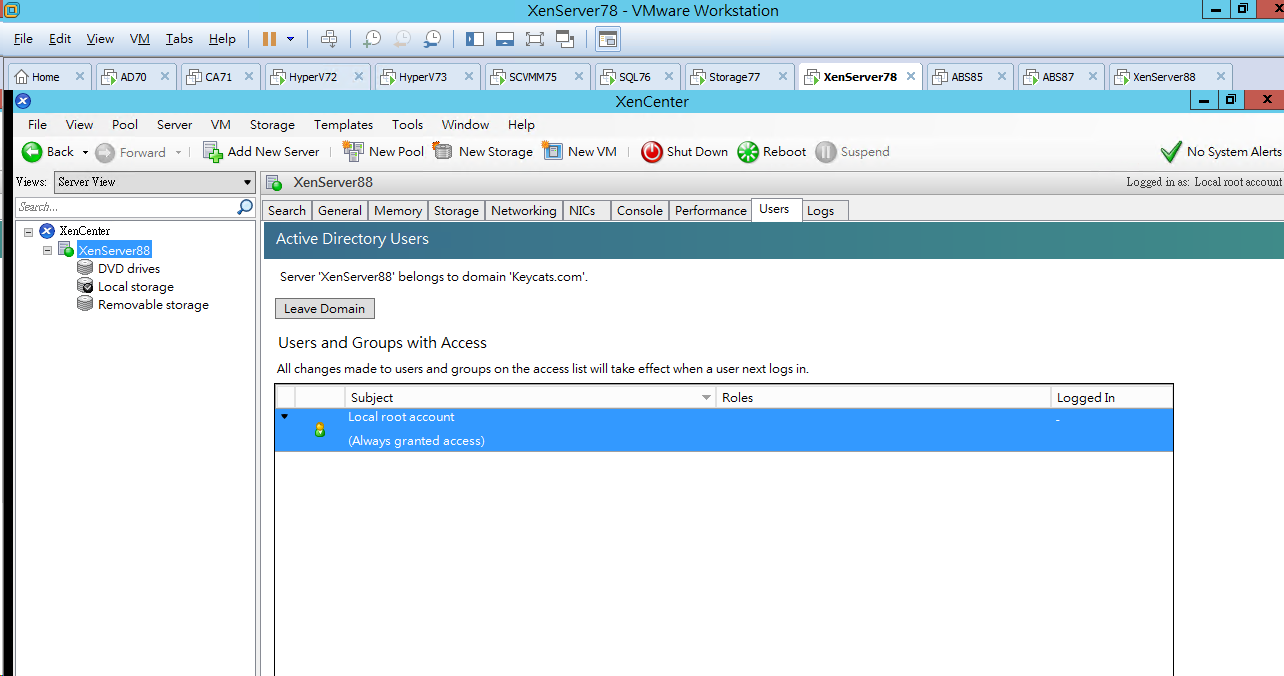Click the send Ctrl+Alt+Del icon in VMware toolbar
The height and width of the screenshot is (676, 1284).
point(329,39)
